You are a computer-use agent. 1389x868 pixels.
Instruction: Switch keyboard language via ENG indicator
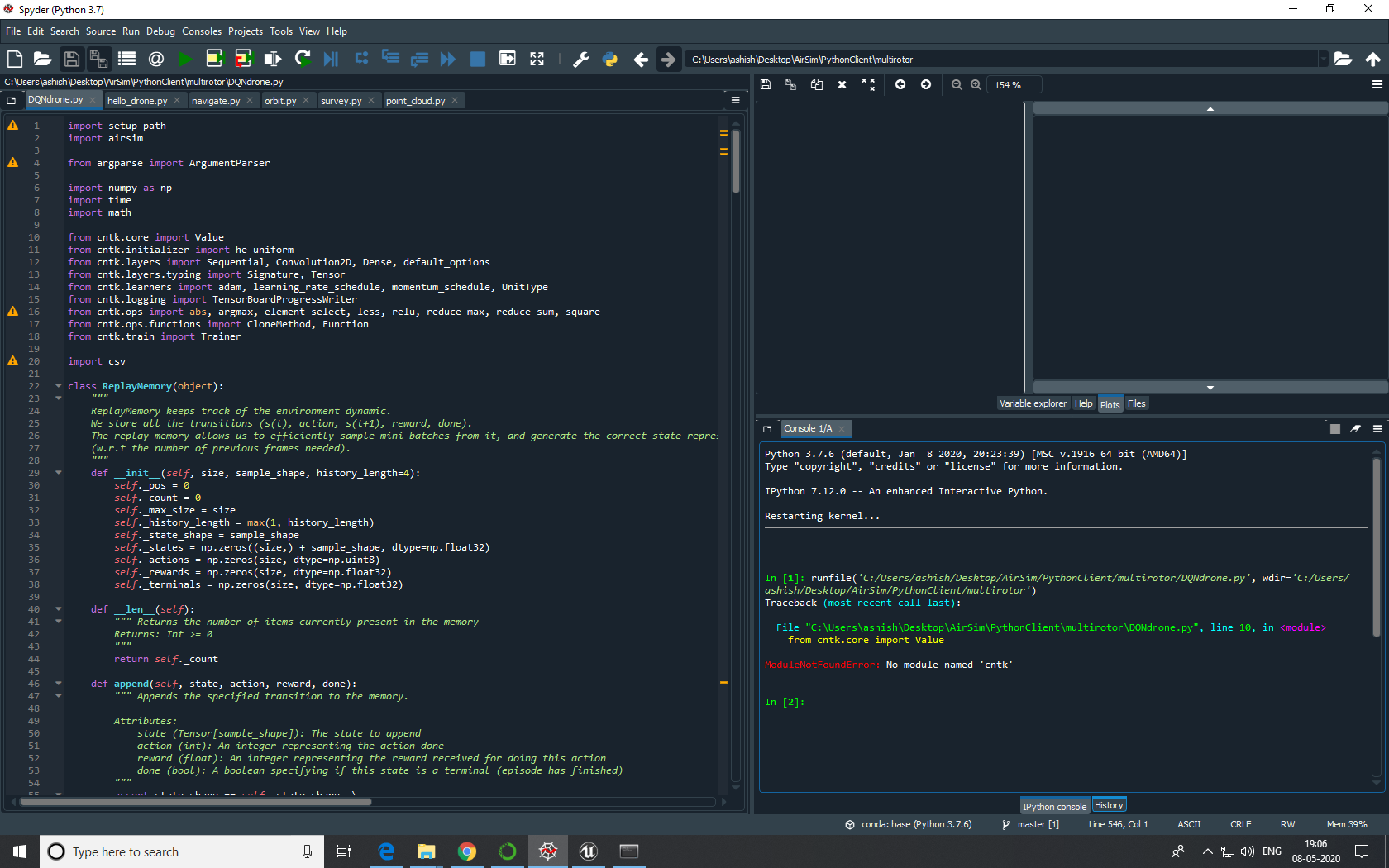click(x=1271, y=851)
